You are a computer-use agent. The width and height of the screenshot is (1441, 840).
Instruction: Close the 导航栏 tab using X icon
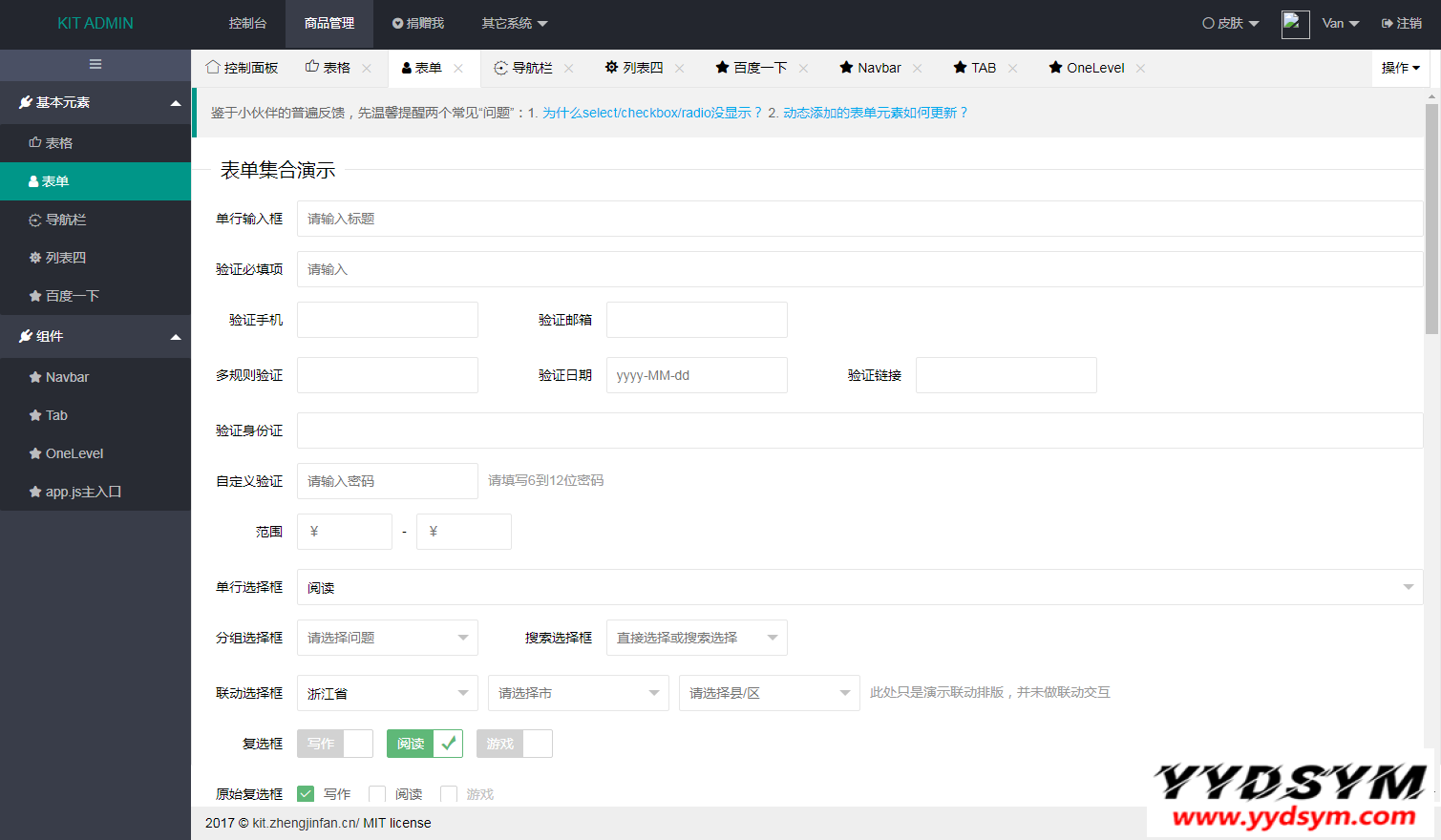569,69
